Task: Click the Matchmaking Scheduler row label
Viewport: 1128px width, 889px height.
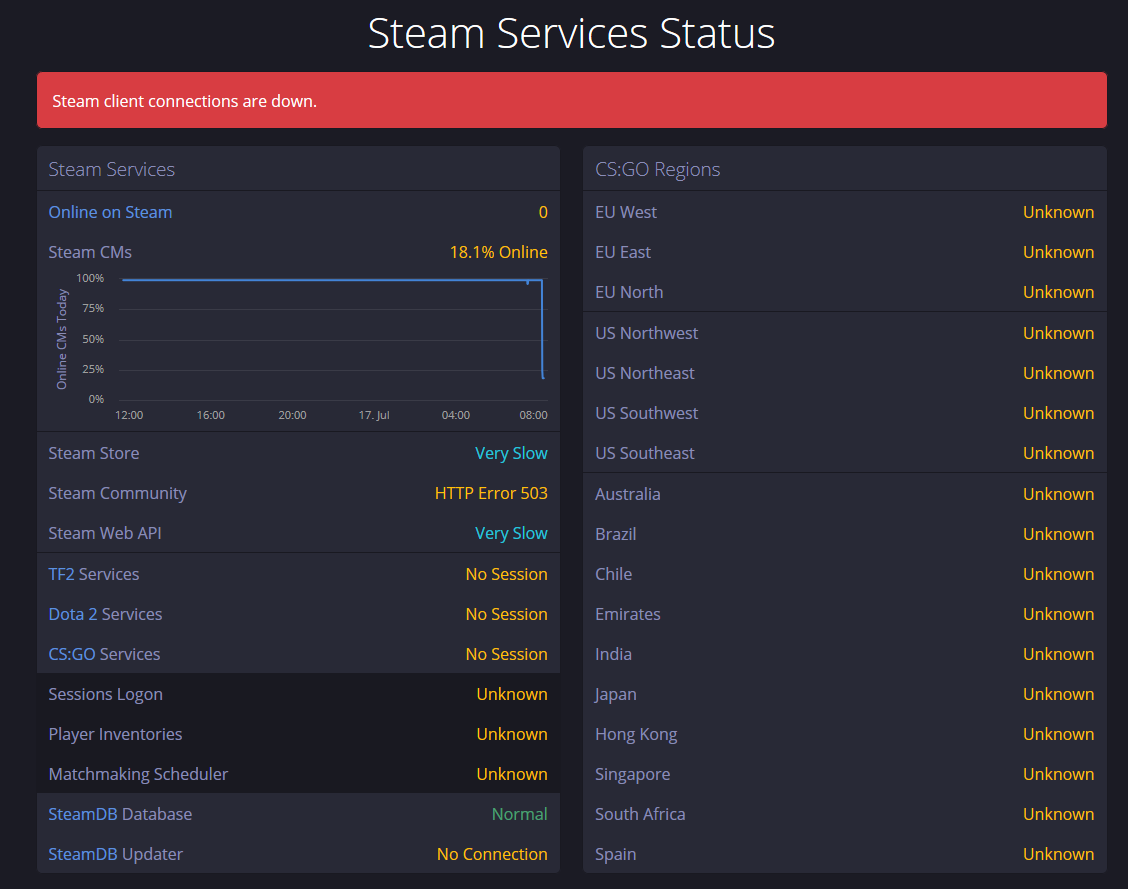Action: [x=138, y=774]
